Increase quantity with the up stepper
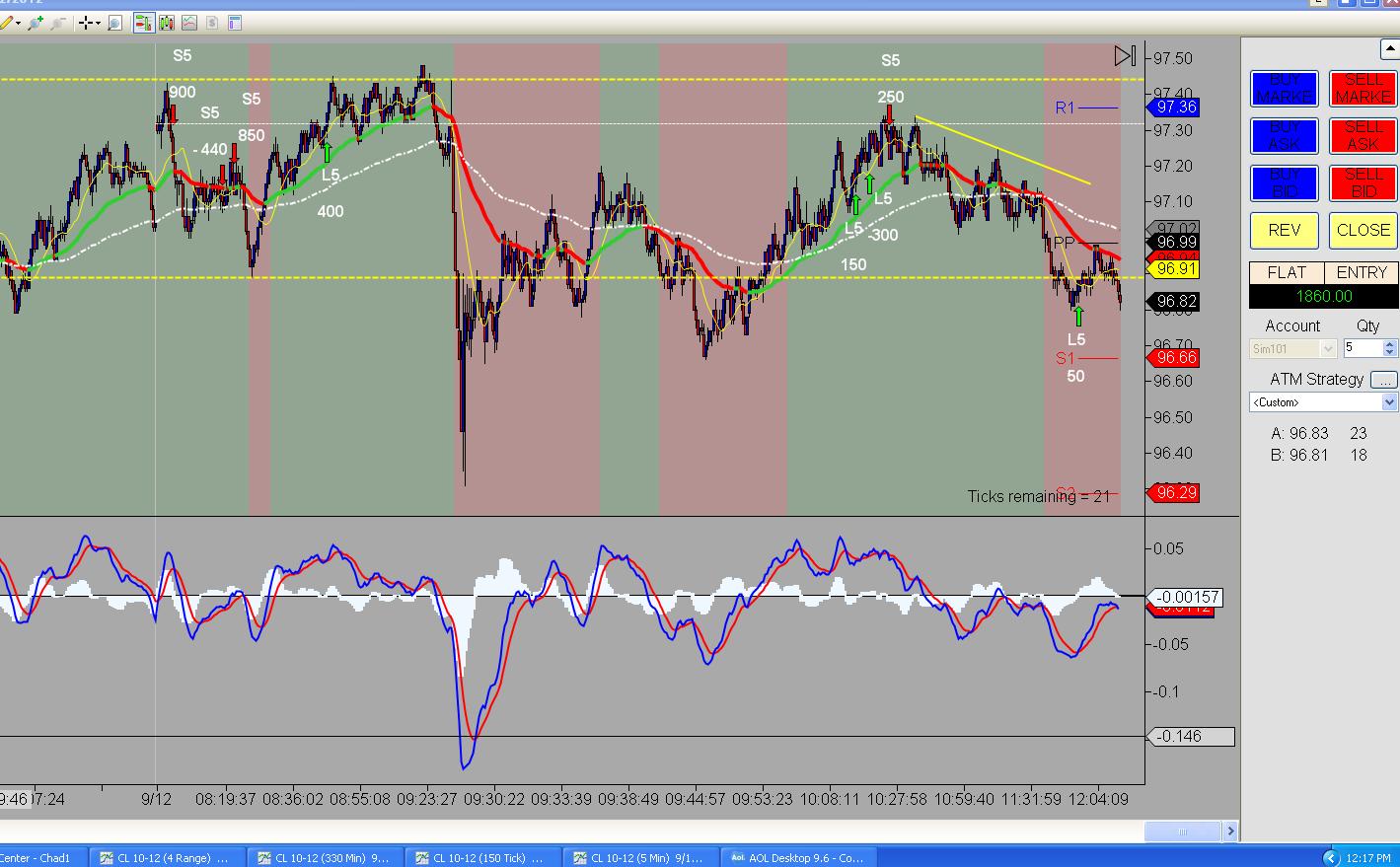The width and height of the screenshot is (1400, 867). [1390, 344]
